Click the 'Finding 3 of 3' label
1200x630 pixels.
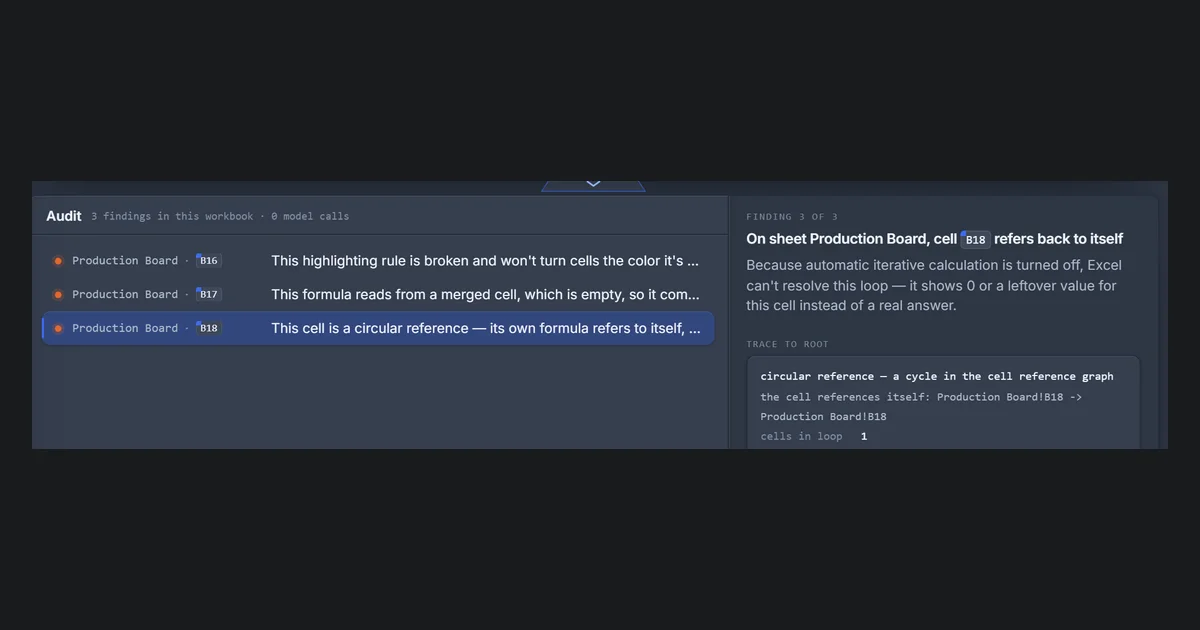[792, 217]
